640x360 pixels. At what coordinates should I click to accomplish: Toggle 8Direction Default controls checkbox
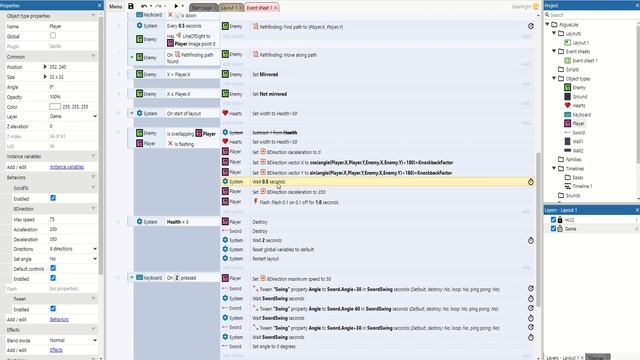click(x=53, y=268)
